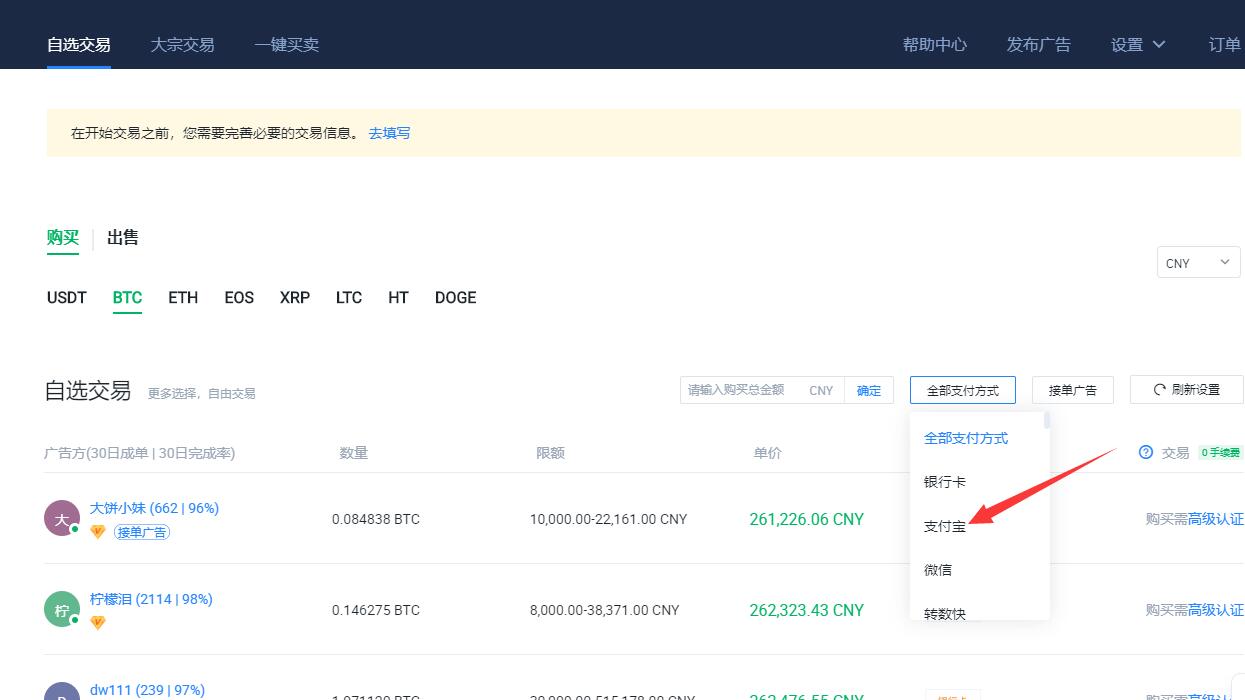Click the crown badge under 柠檬泪
This screenshot has height=700, width=1245.
point(98,622)
